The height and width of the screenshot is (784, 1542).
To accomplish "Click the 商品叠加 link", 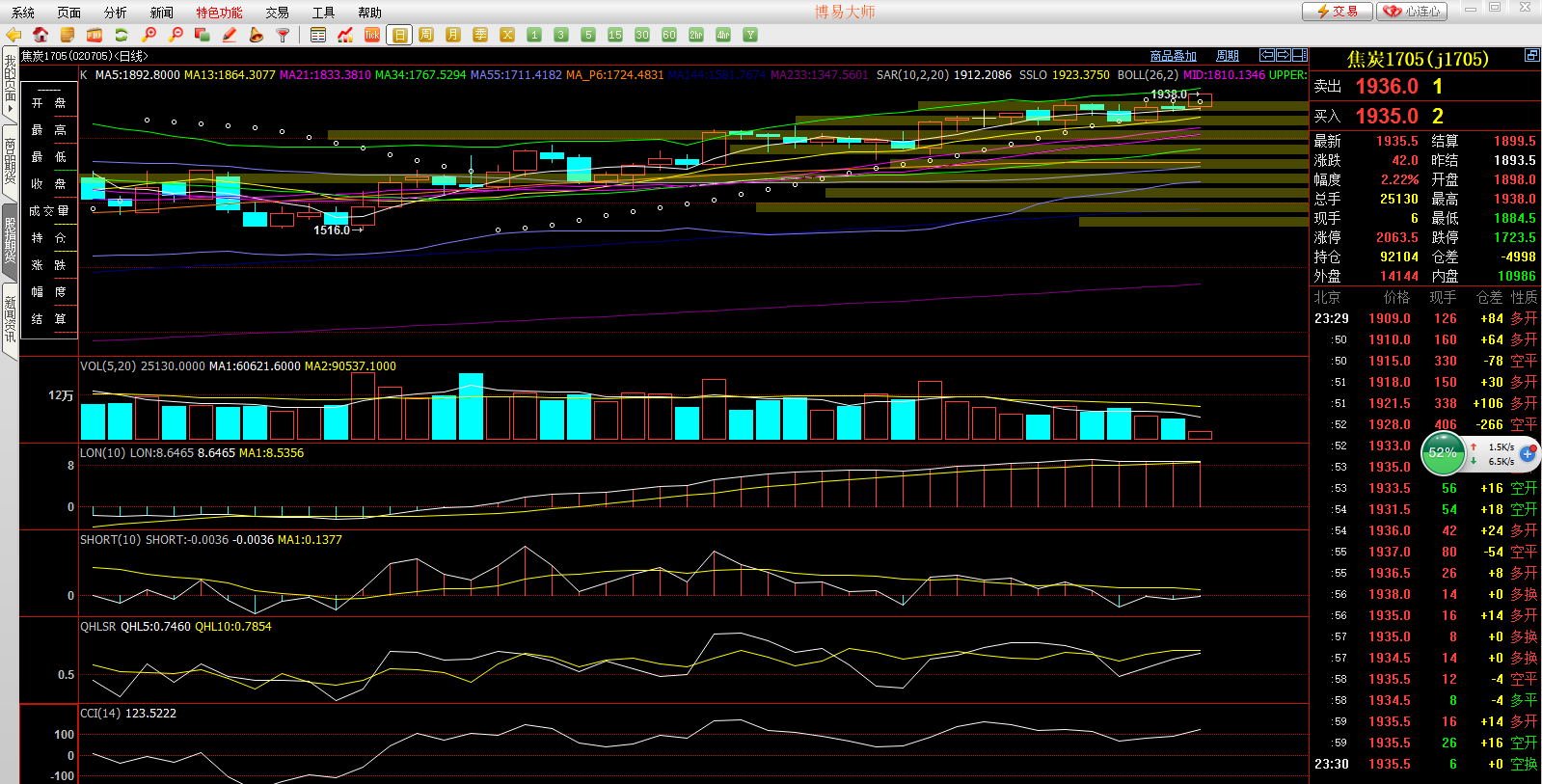I will [1174, 56].
